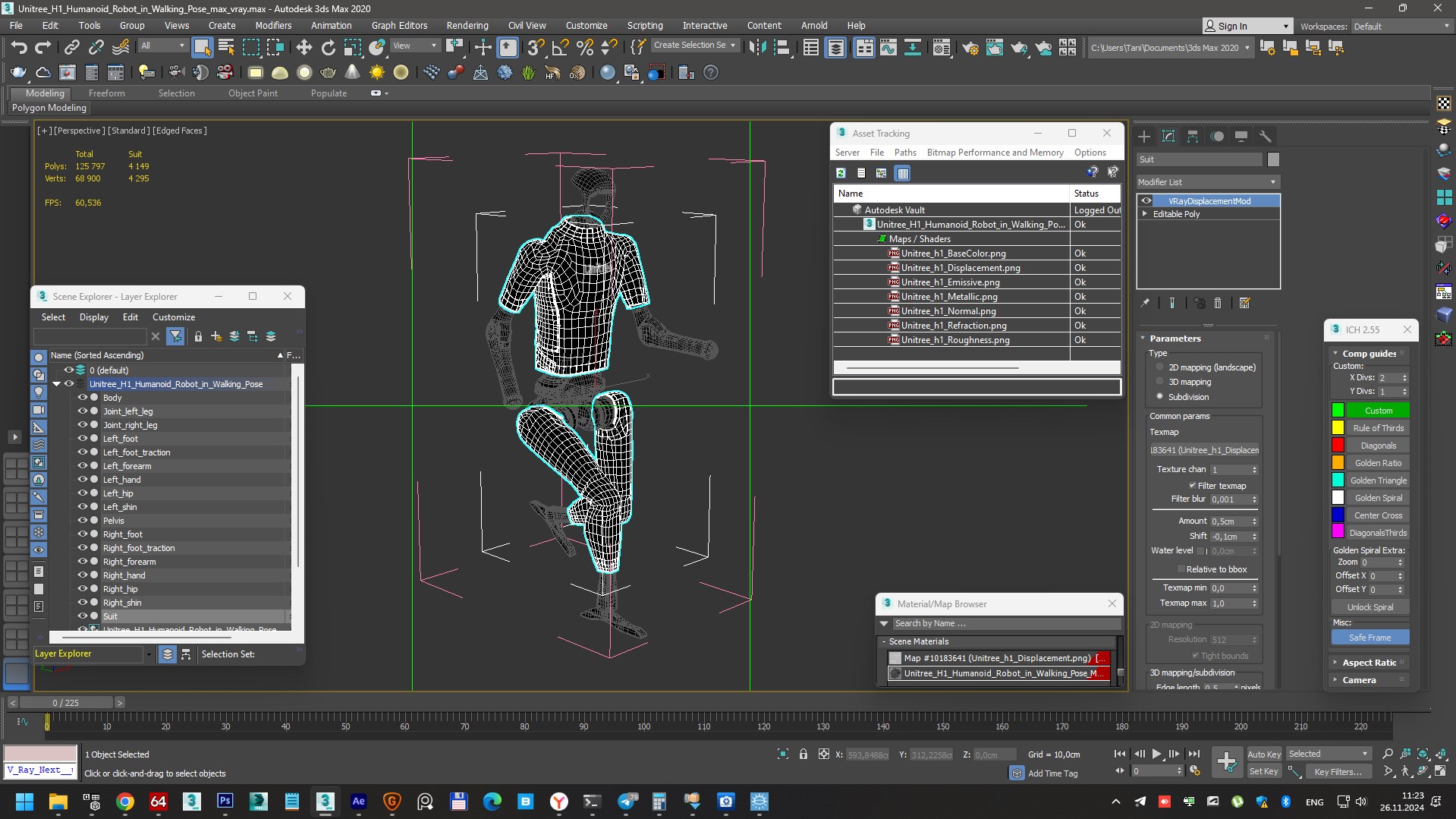Screen dimensions: 1456x819
Task: Click the Texmap displacement map button
Action: click(x=1204, y=450)
